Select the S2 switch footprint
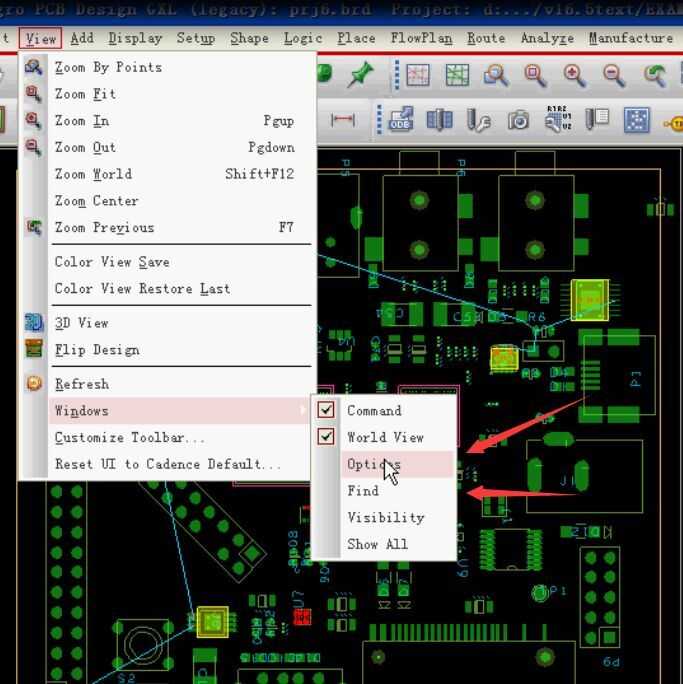Screen dimensions: 683x684 click(x=143, y=645)
